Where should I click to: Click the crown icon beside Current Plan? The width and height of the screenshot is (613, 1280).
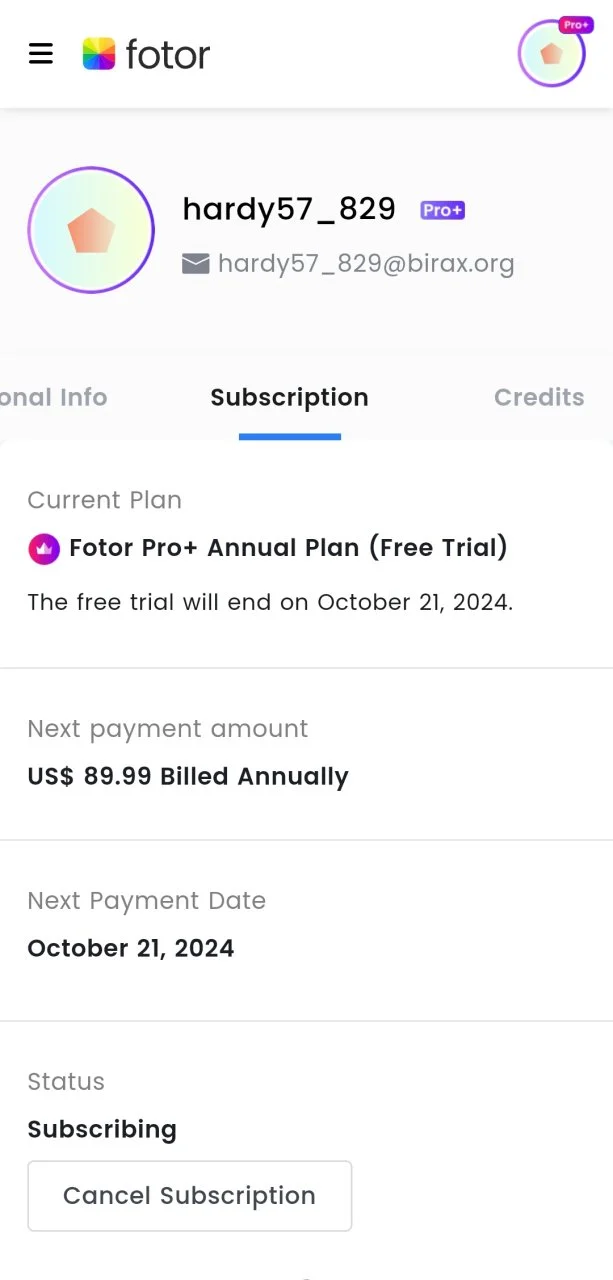click(44, 549)
